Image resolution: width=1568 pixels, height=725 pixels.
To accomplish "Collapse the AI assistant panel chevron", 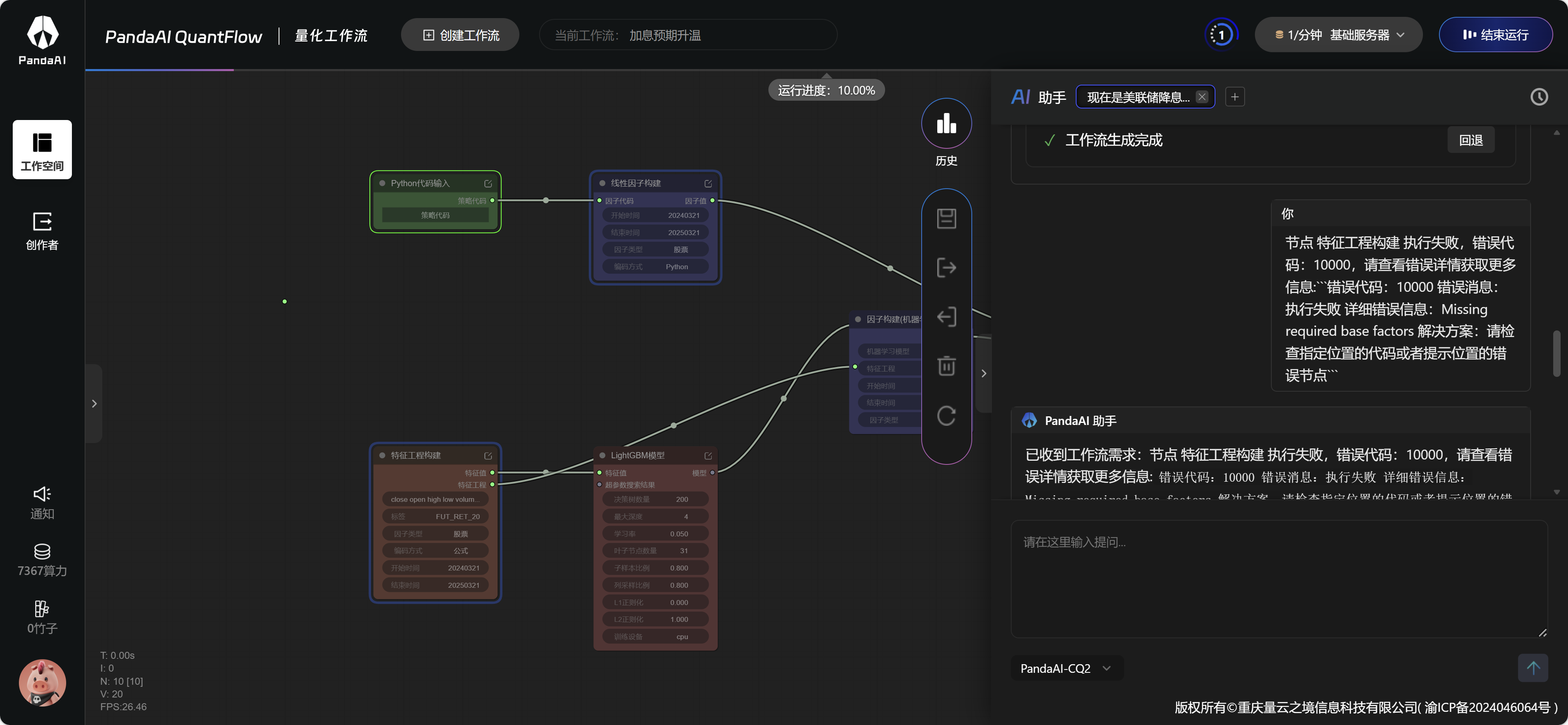I will pyautogui.click(x=983, y=374).
